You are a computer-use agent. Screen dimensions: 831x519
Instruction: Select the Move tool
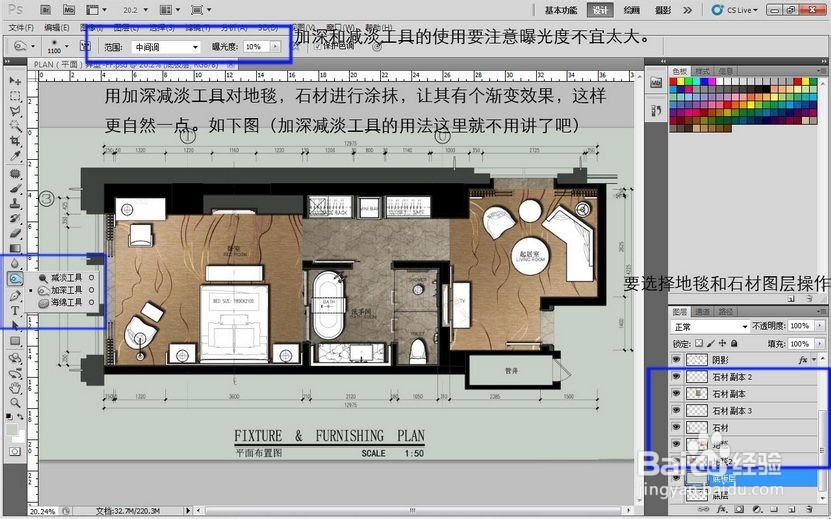15,81
